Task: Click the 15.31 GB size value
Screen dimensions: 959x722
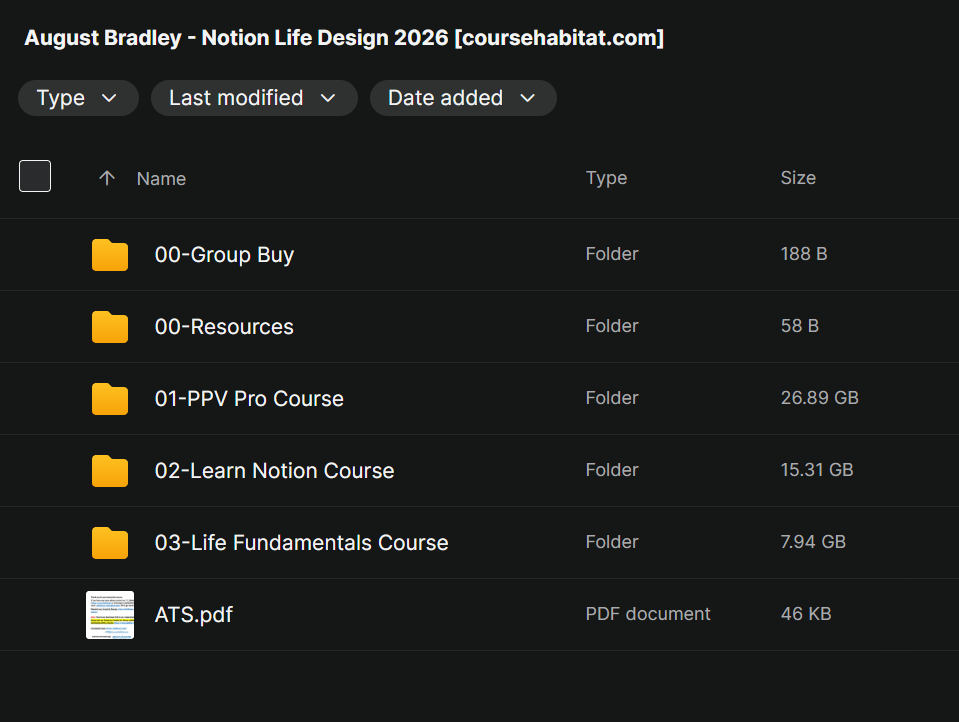Action: coord(817,470)
